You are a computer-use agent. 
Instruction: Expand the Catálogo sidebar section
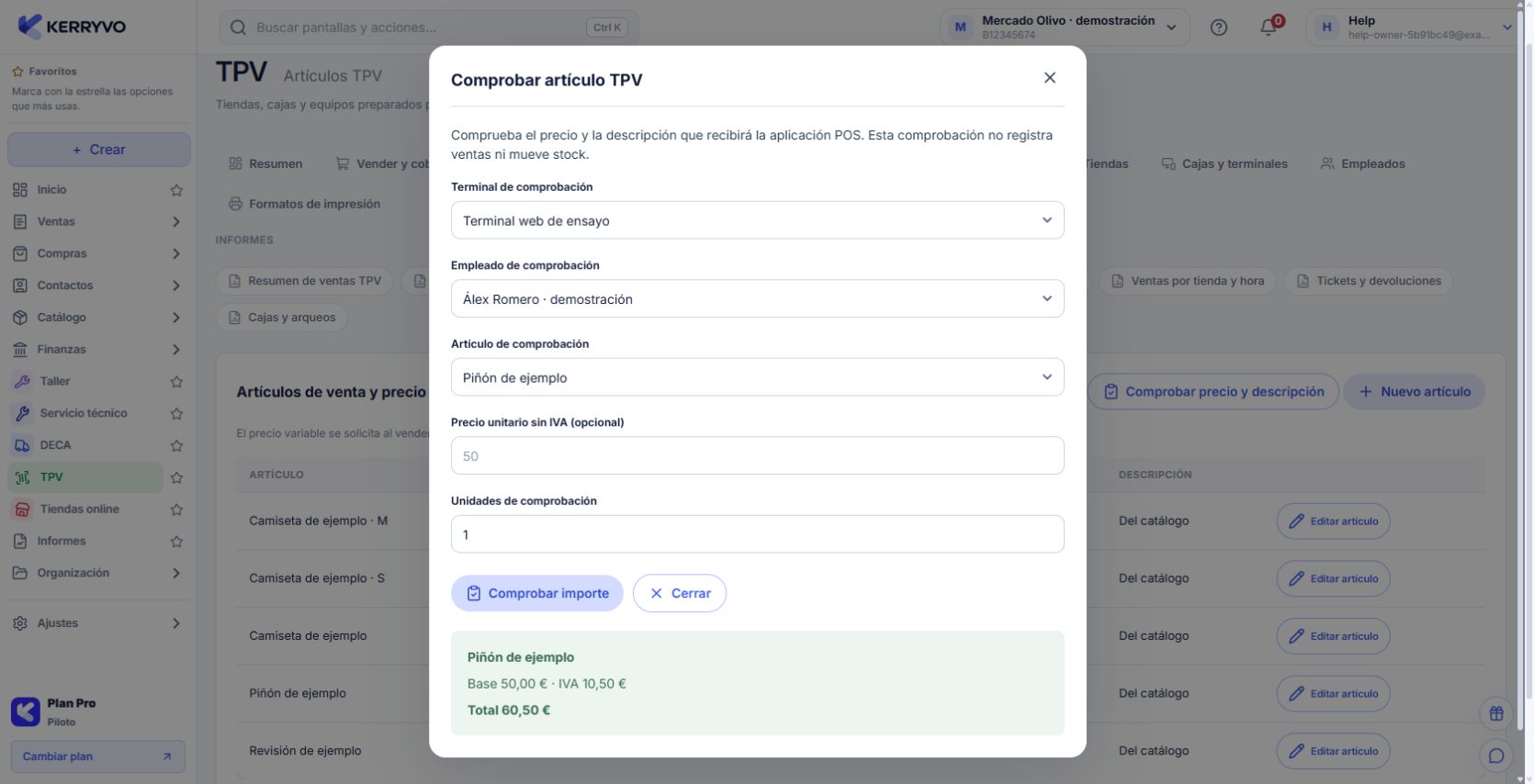click(x=176, y=318)
